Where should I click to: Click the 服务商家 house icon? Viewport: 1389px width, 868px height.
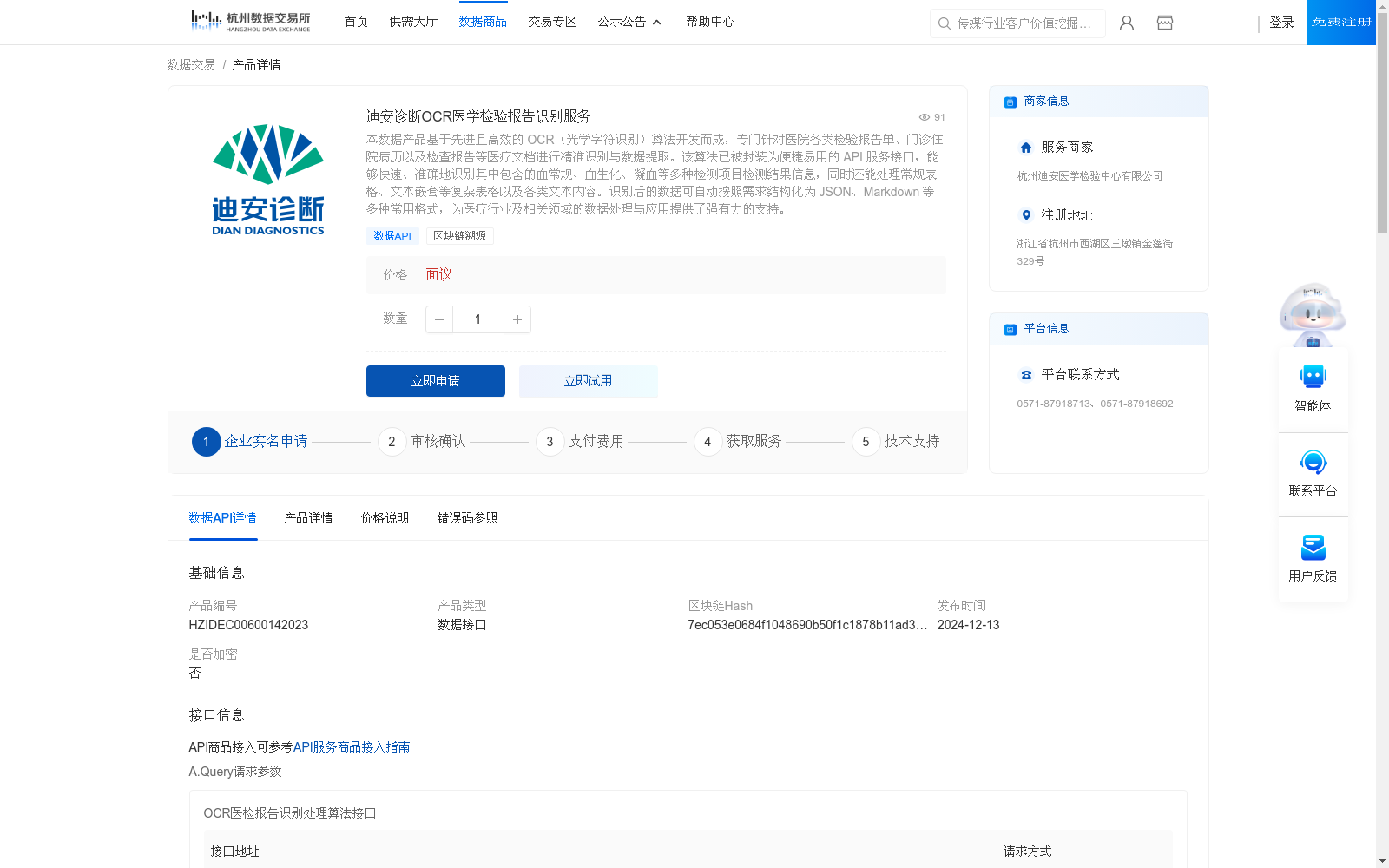[1026, 148]
